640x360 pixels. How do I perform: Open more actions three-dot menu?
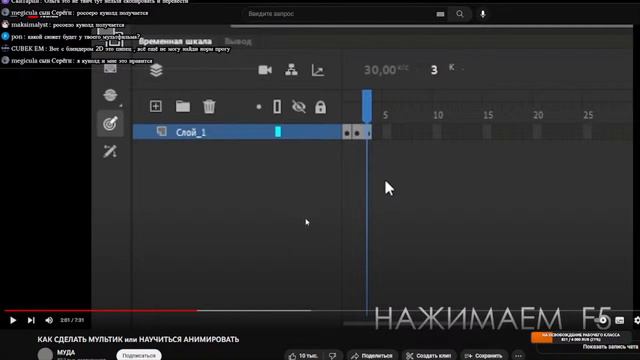pyautogui.click(x=518, y=356)
